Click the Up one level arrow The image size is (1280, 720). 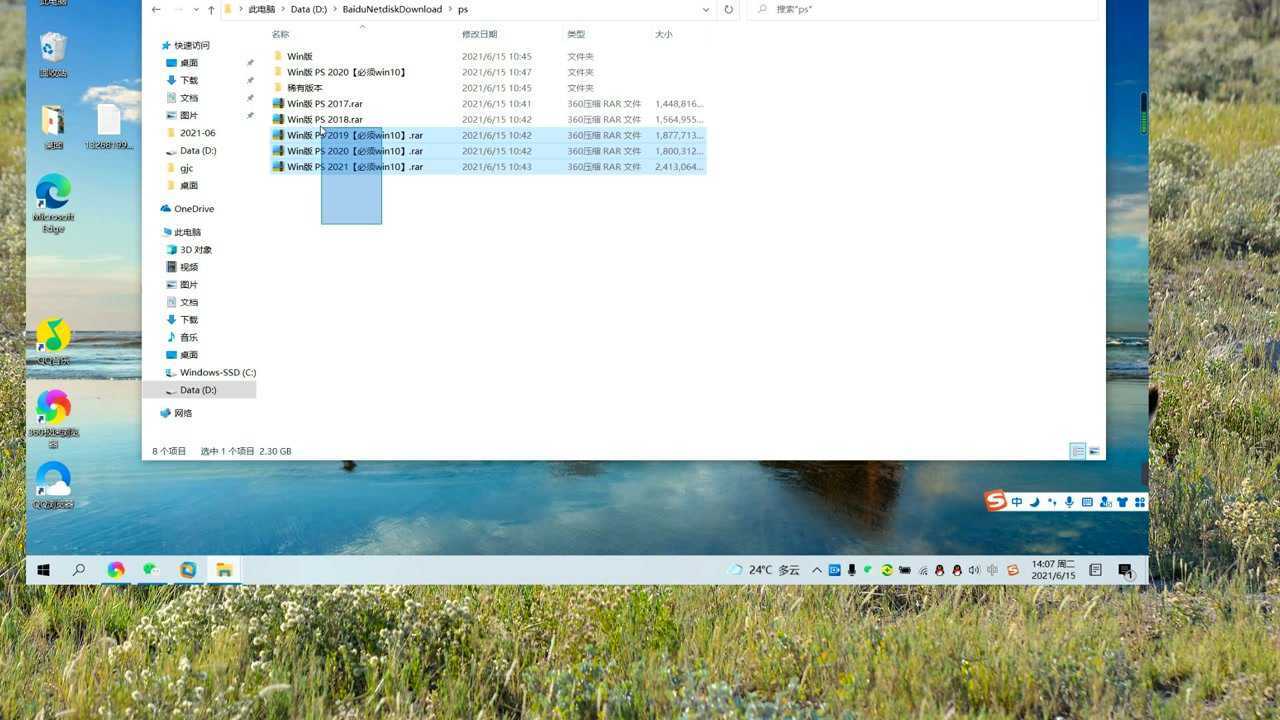coord(211,10)
